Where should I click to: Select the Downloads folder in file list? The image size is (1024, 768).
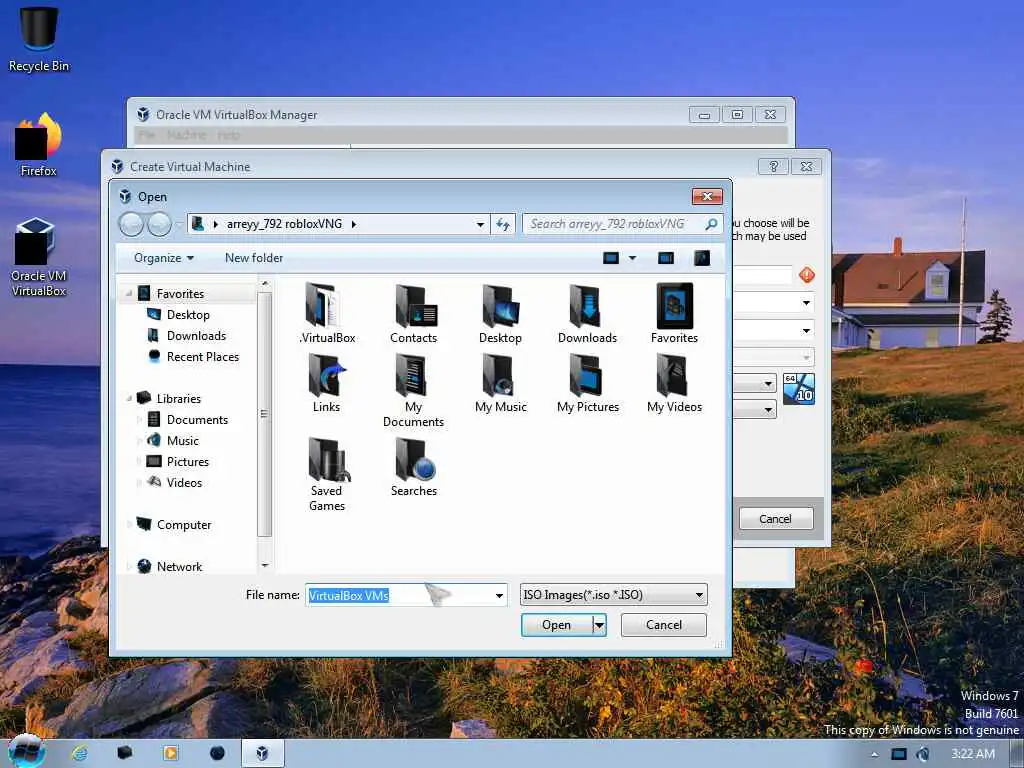coord(587,313)
